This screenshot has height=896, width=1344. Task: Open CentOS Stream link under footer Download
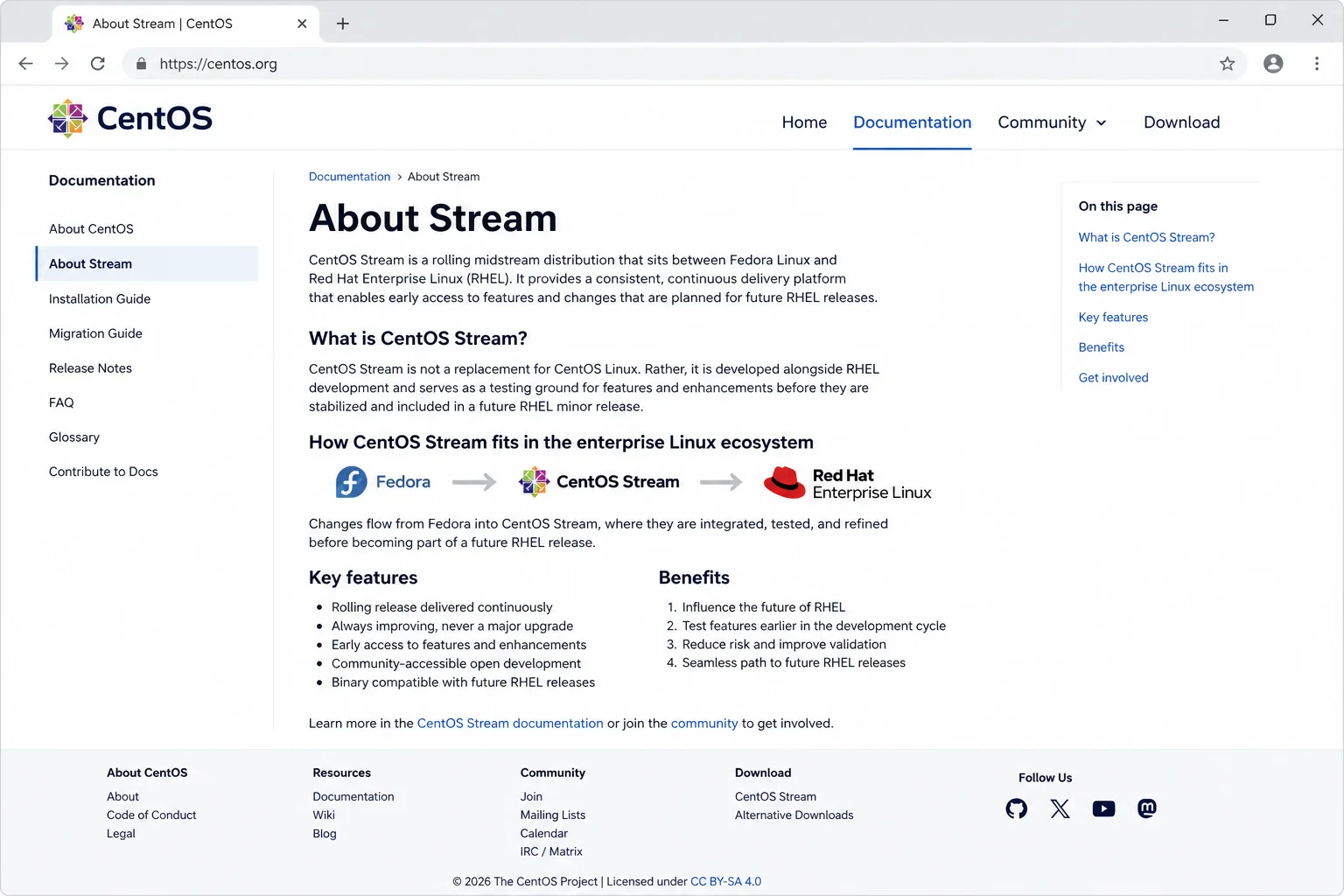(x=775, y=796)
